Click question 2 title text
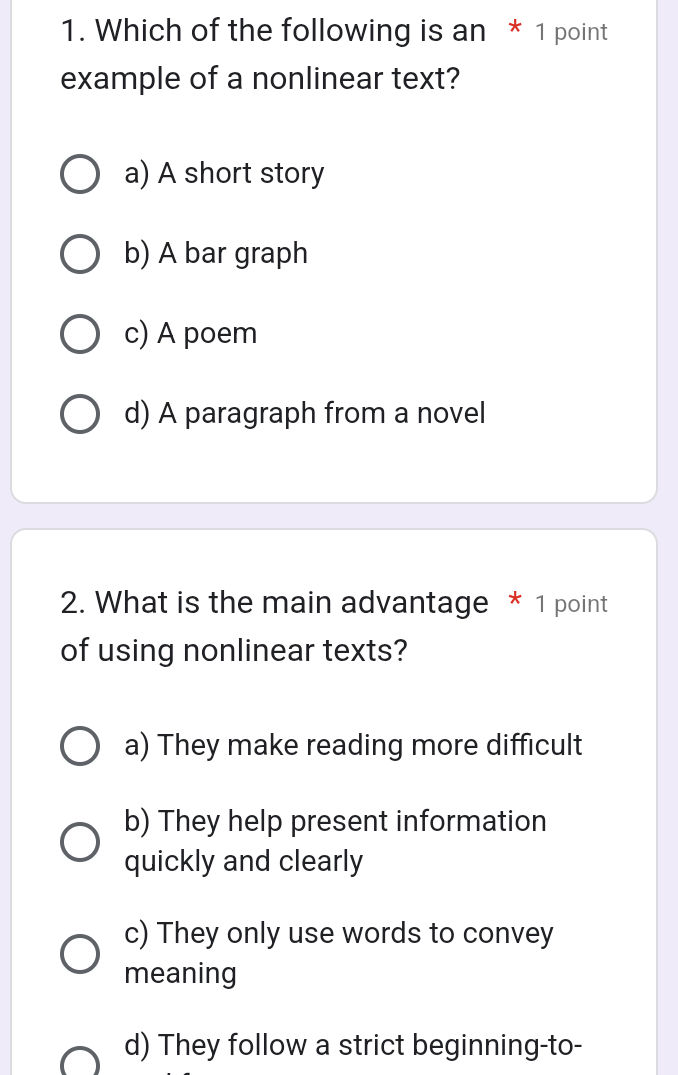 pos(270,626)
